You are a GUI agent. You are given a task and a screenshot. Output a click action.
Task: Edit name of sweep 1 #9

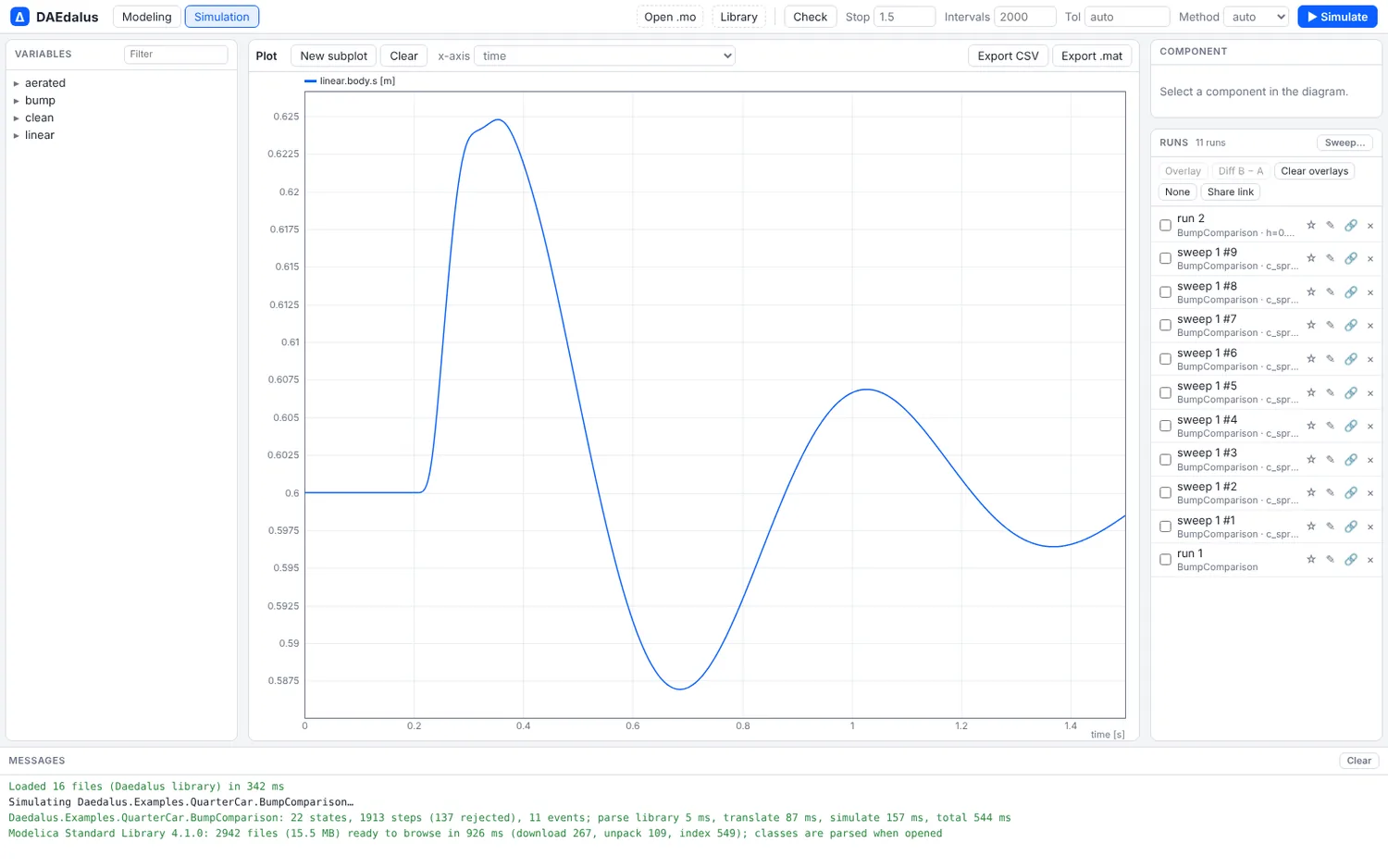point(1330,258)
